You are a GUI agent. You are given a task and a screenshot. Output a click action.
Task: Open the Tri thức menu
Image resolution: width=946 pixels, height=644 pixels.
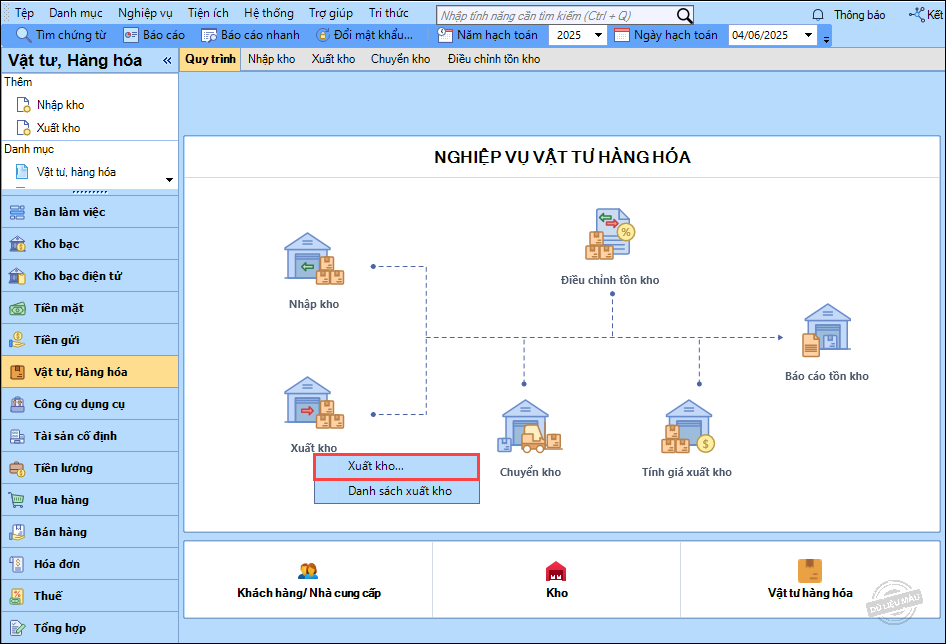point(389,13)
